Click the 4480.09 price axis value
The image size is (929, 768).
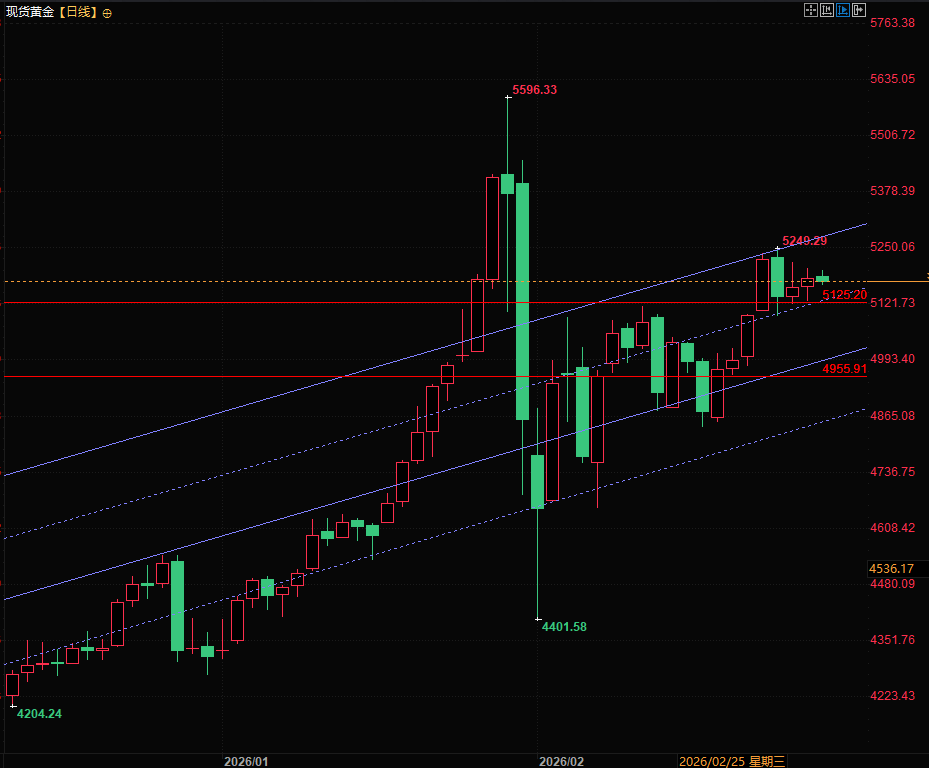[x=892, y=584]
